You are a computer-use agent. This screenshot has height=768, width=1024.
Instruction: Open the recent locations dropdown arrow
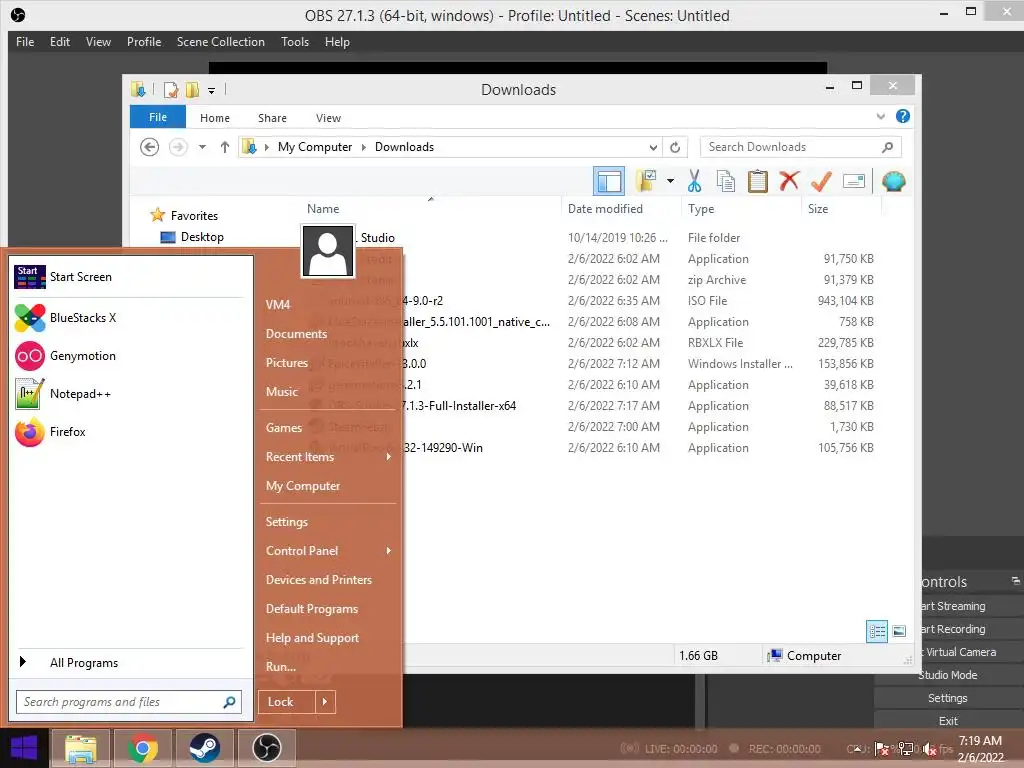point(202,147)
